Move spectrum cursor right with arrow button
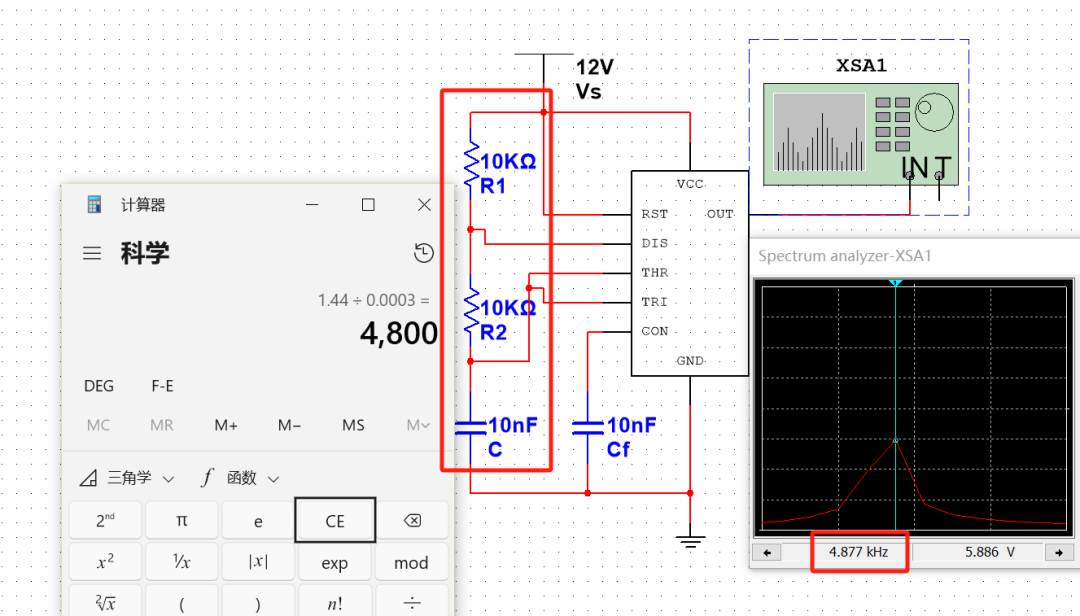Image resolution: width=1080 pixels, height=616 pixels. pos(1058,552)
